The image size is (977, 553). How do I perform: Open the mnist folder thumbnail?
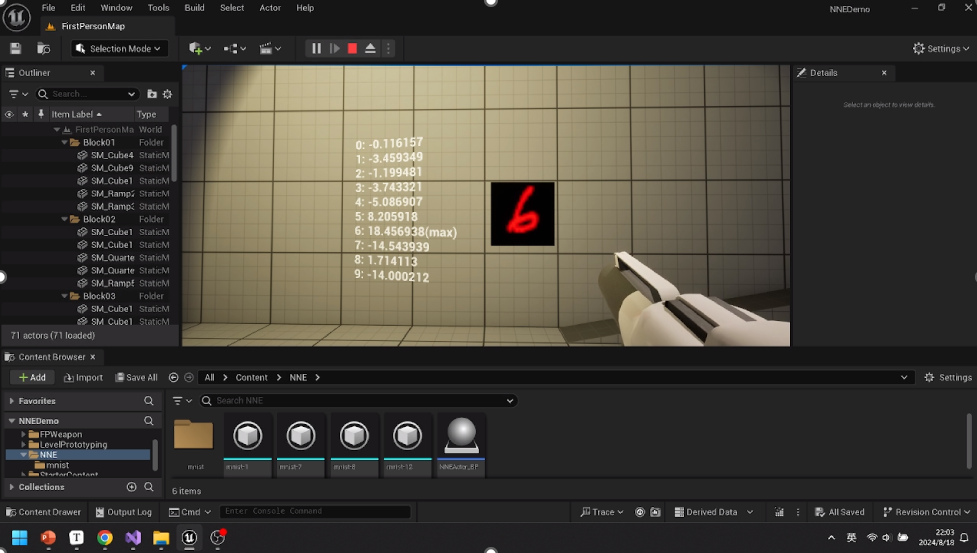coord(194,444)
